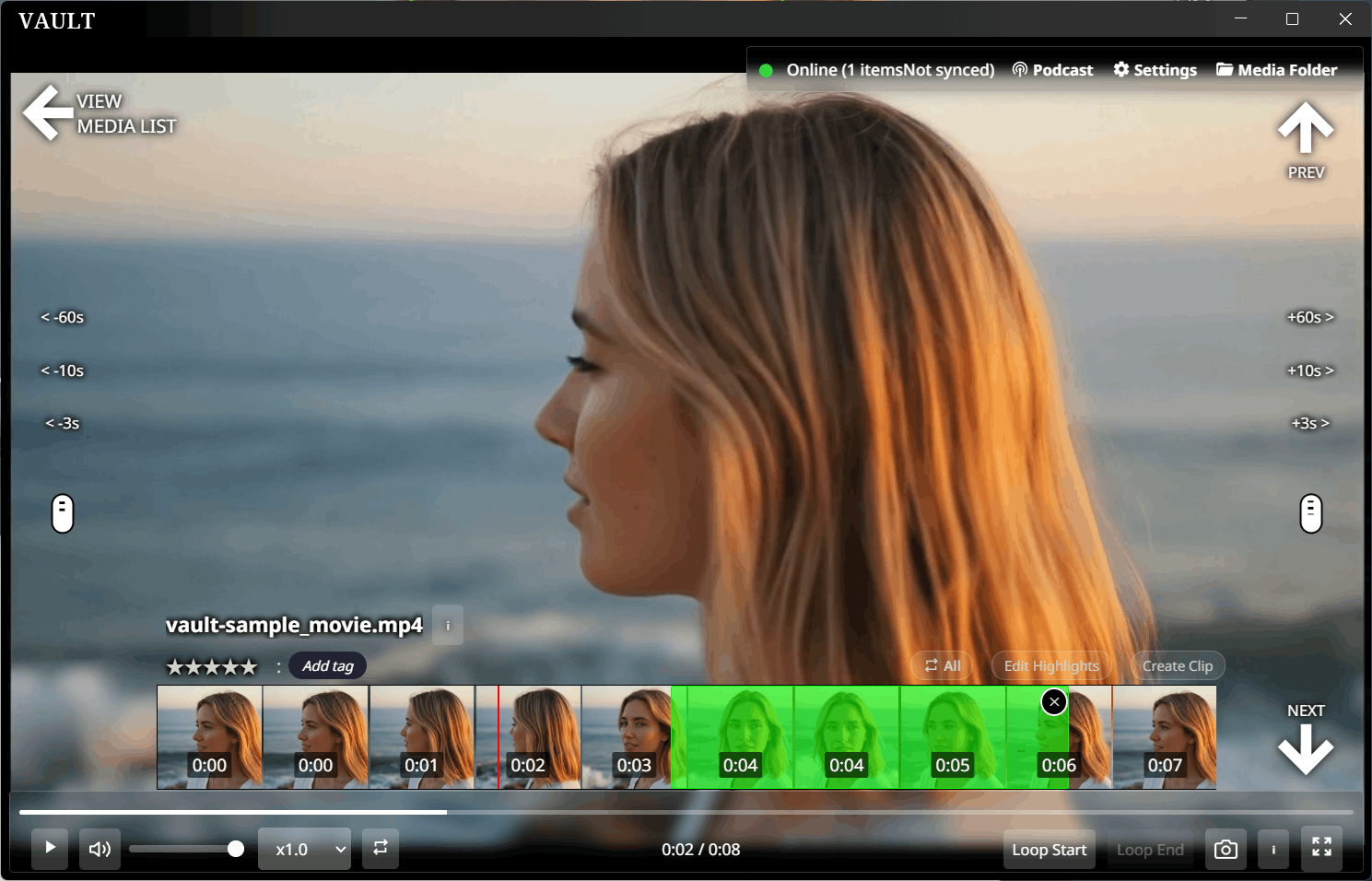Enter fullscreen mode

[1321, 849]
